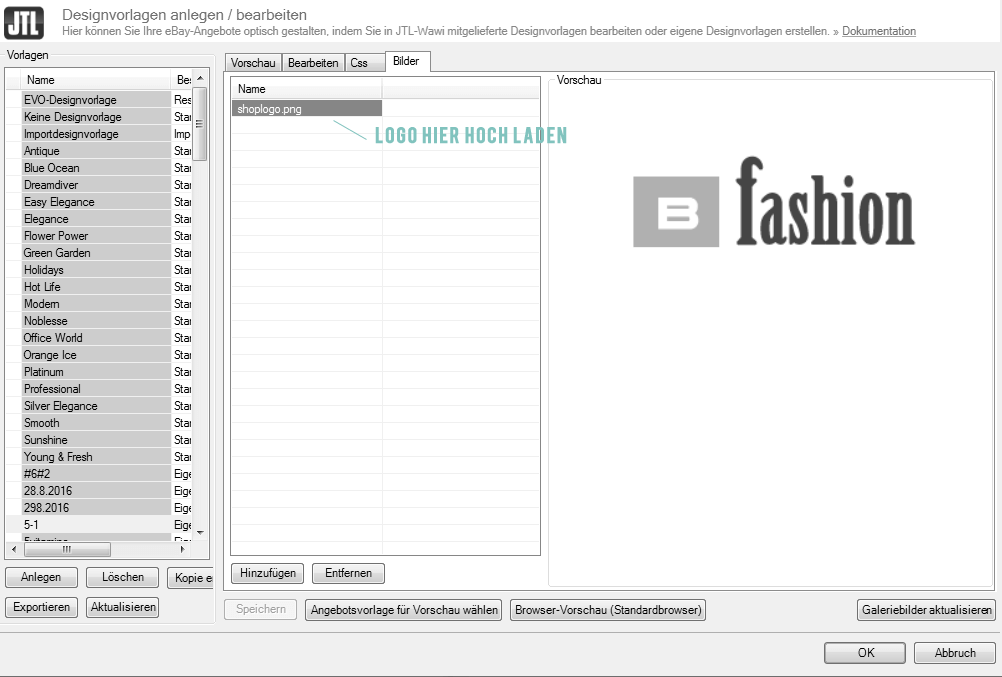Click the Löschen button
The width and height of the screenshot is (1002, 677).
123,577
